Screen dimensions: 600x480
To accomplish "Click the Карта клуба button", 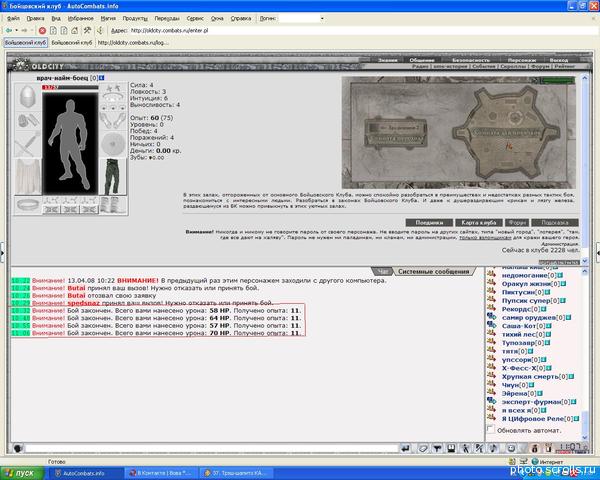I will (x=479, y=222).
